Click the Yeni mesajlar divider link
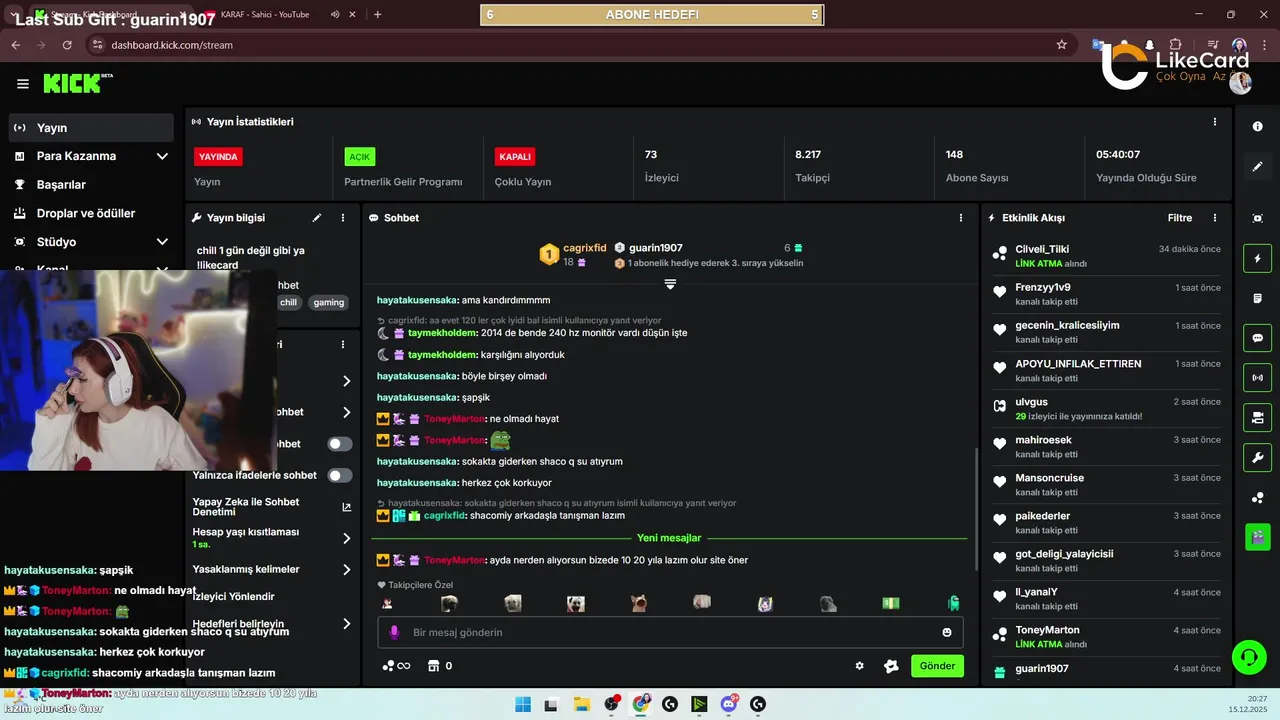 [x=669, y=538]
